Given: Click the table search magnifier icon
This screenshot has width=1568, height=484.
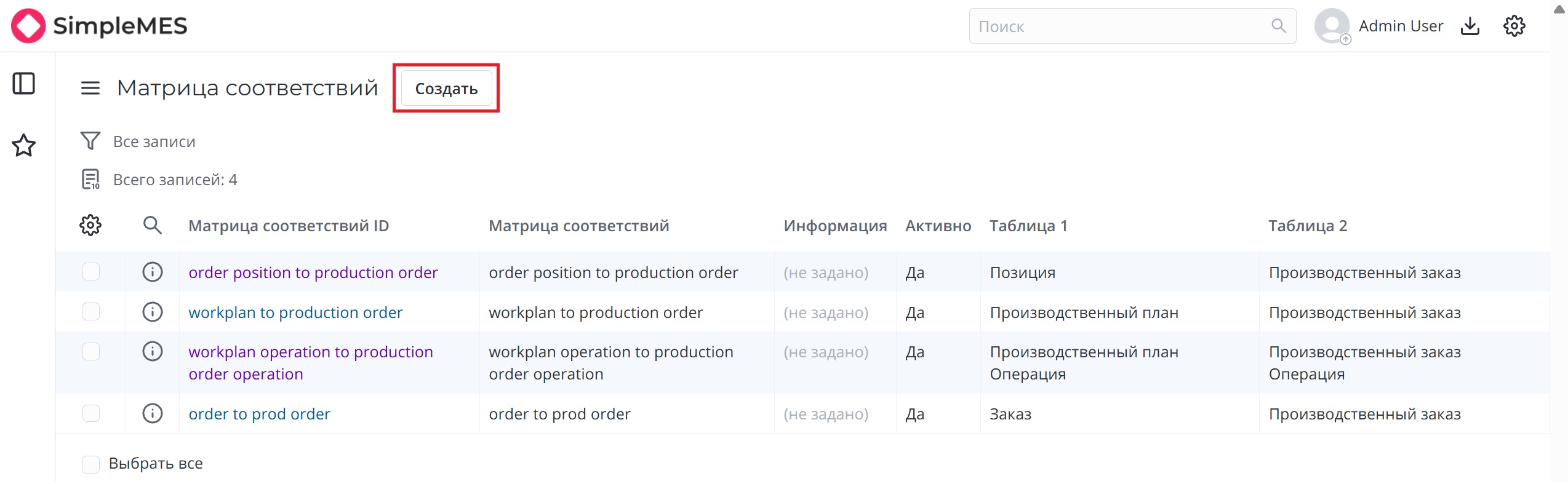Looking at the screenshot, I should click(x=152, y=226).
